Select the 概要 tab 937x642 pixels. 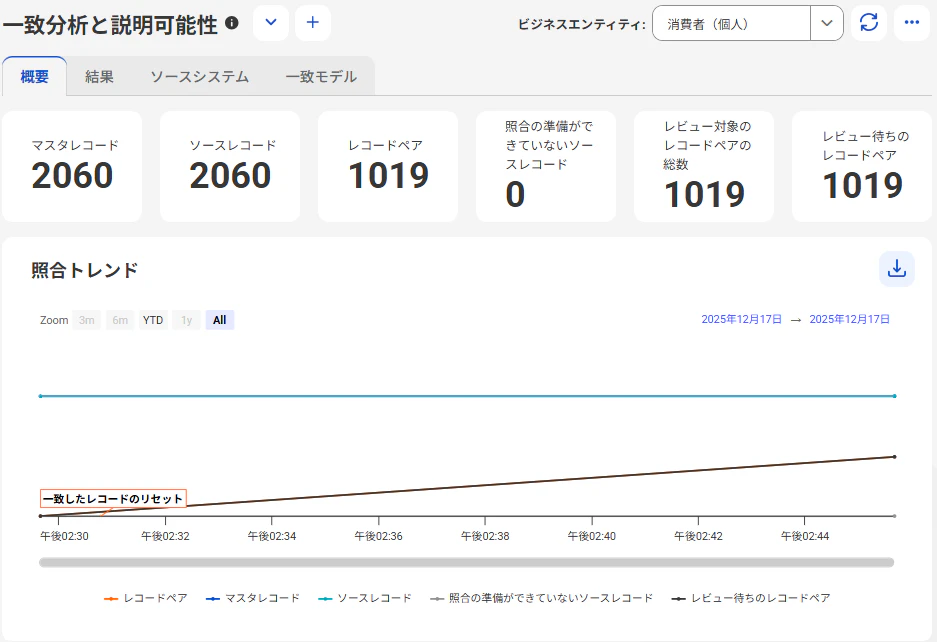point(34,77)
